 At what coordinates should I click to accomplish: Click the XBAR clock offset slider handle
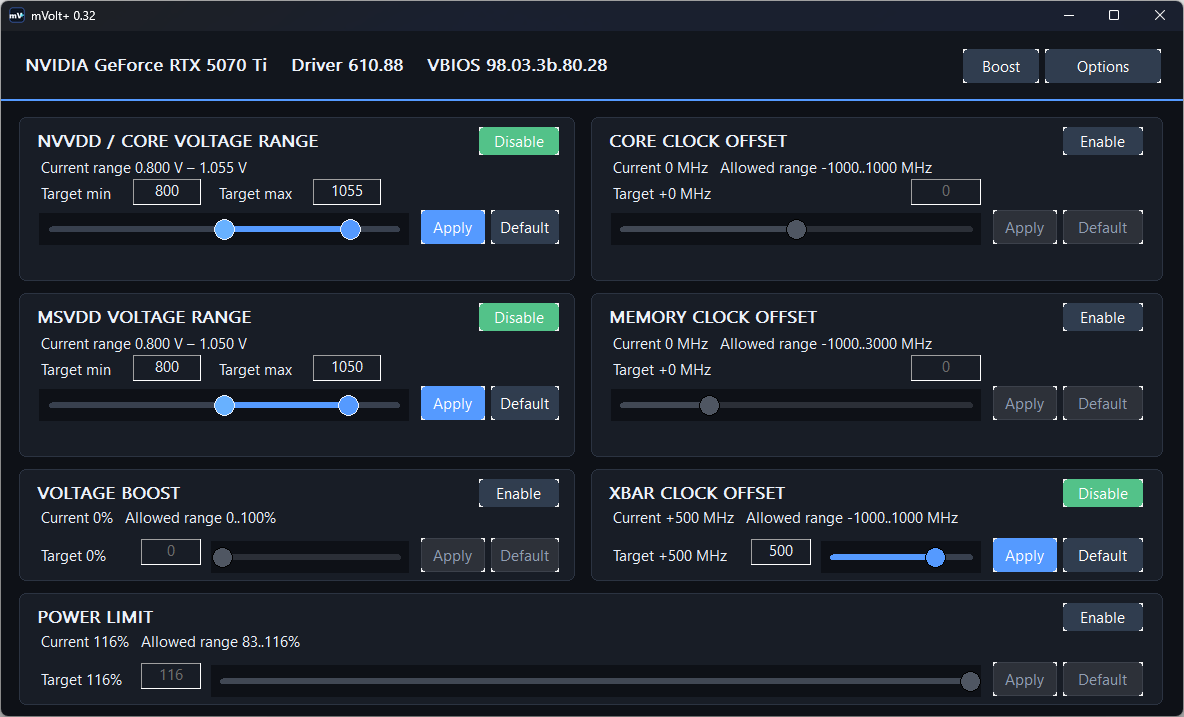click(x=935, y=557)
